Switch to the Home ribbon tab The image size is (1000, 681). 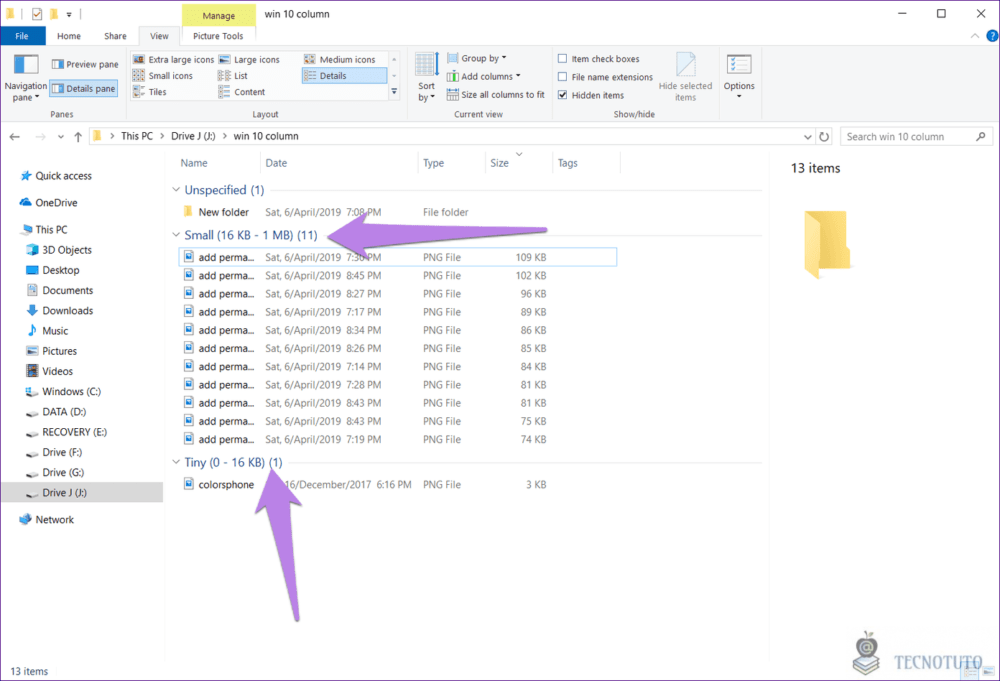pos(69,36)
